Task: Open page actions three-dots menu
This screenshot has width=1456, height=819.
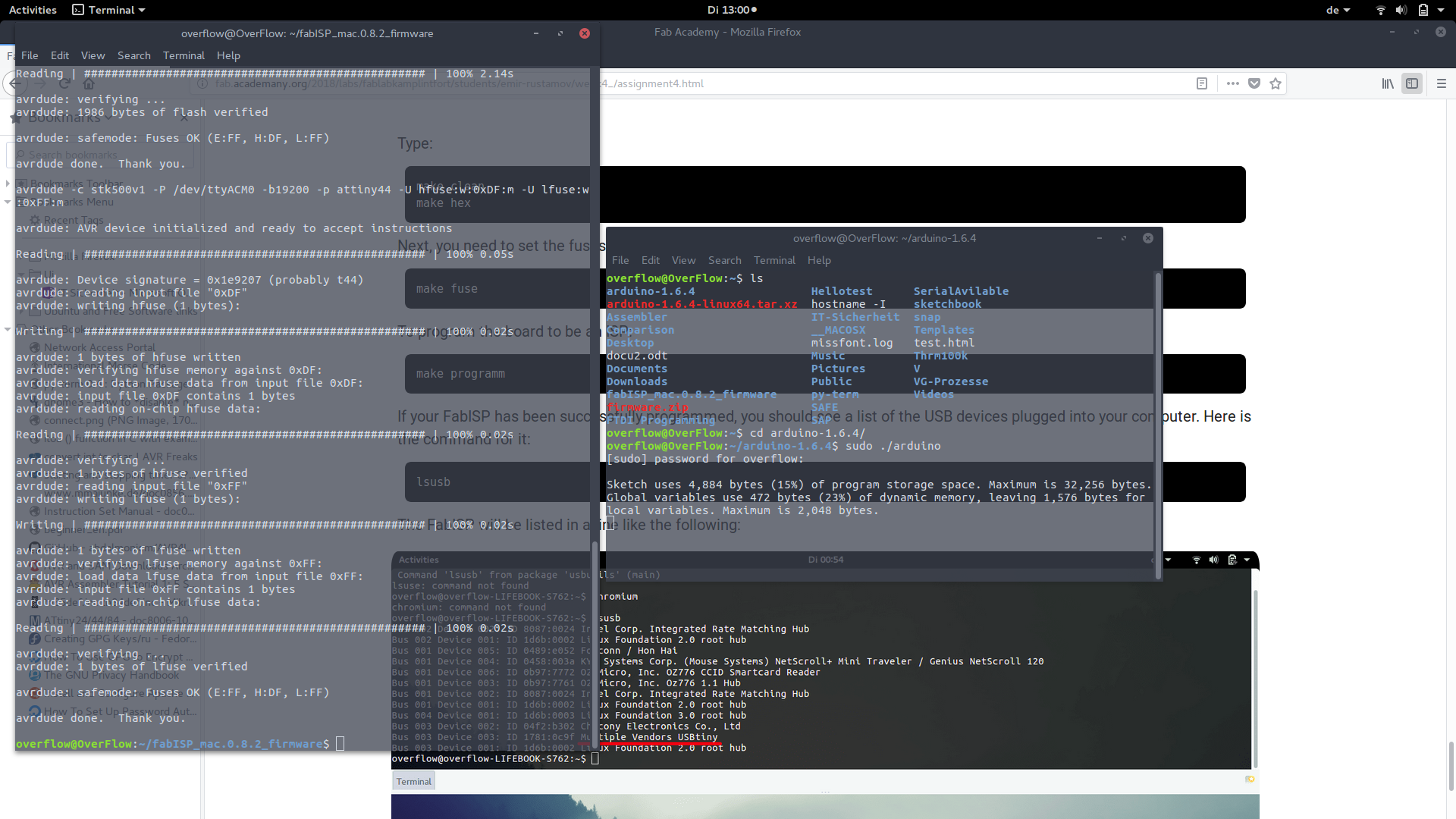Action: point(1233,83)
